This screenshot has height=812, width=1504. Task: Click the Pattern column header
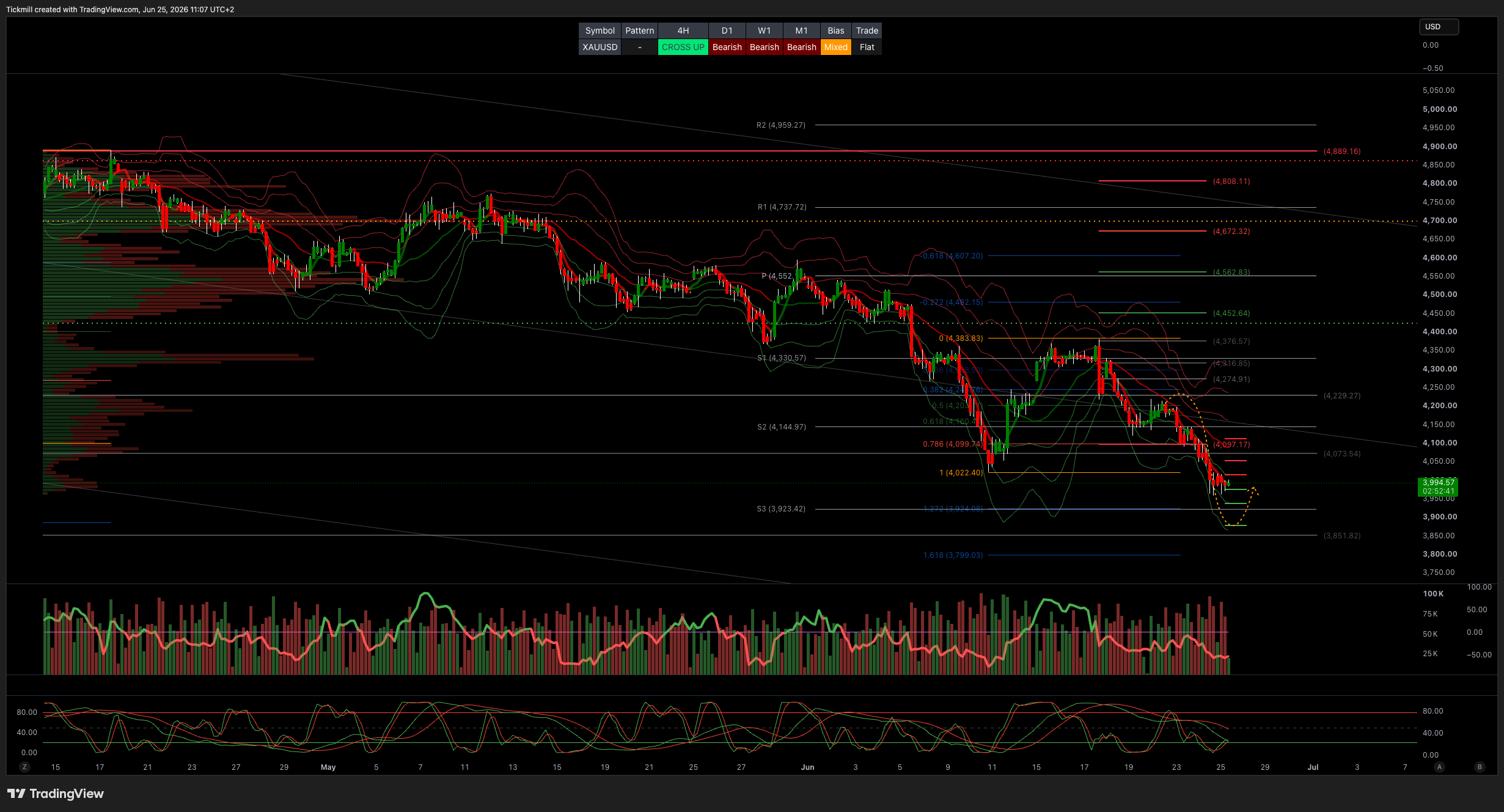pyautogui.click(x=639, y=31)
